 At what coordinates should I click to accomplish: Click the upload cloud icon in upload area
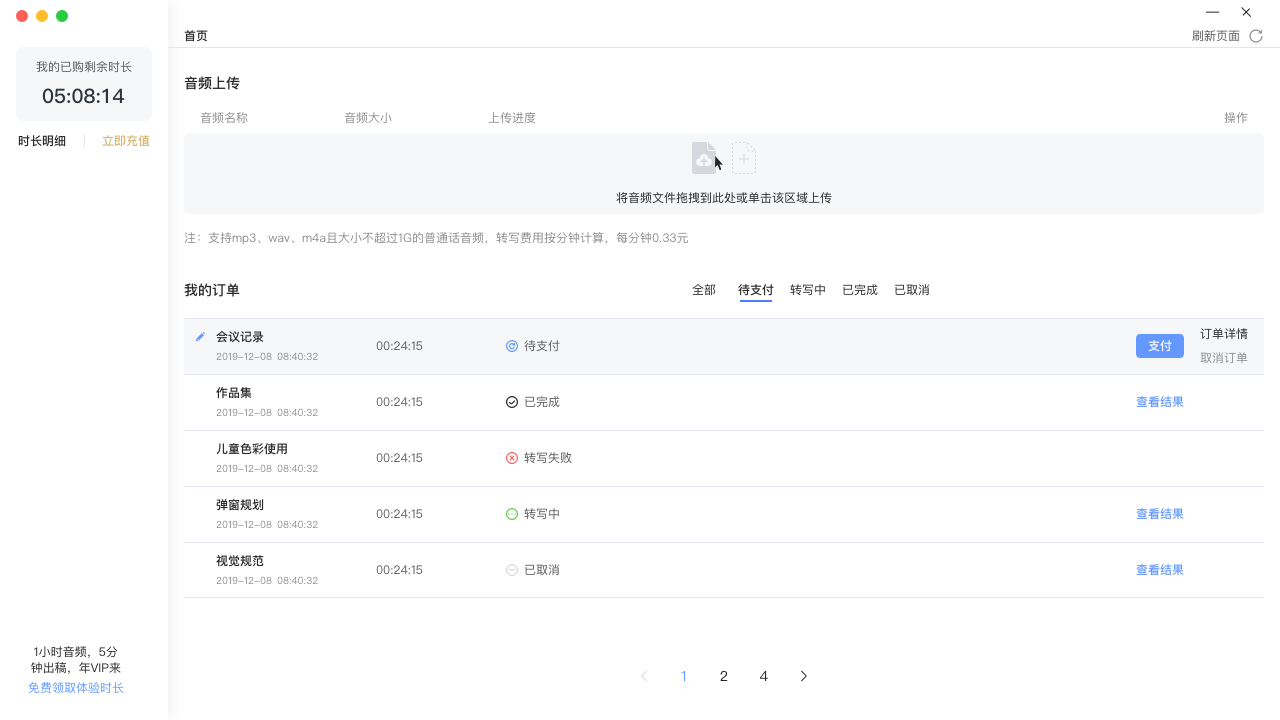[x=703, y=157]
